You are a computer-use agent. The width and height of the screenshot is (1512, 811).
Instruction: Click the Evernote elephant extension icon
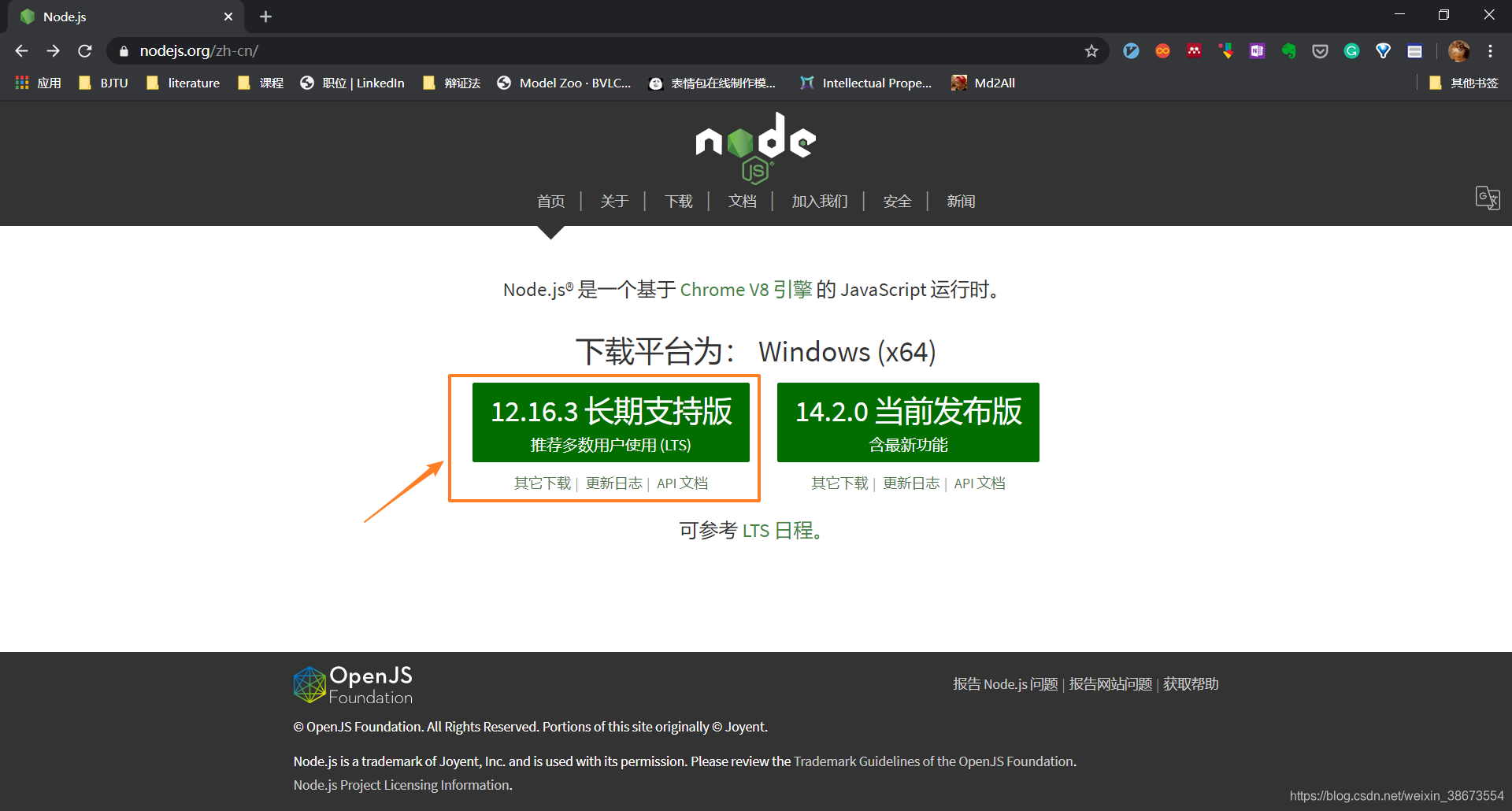[x=1288, y=51]
